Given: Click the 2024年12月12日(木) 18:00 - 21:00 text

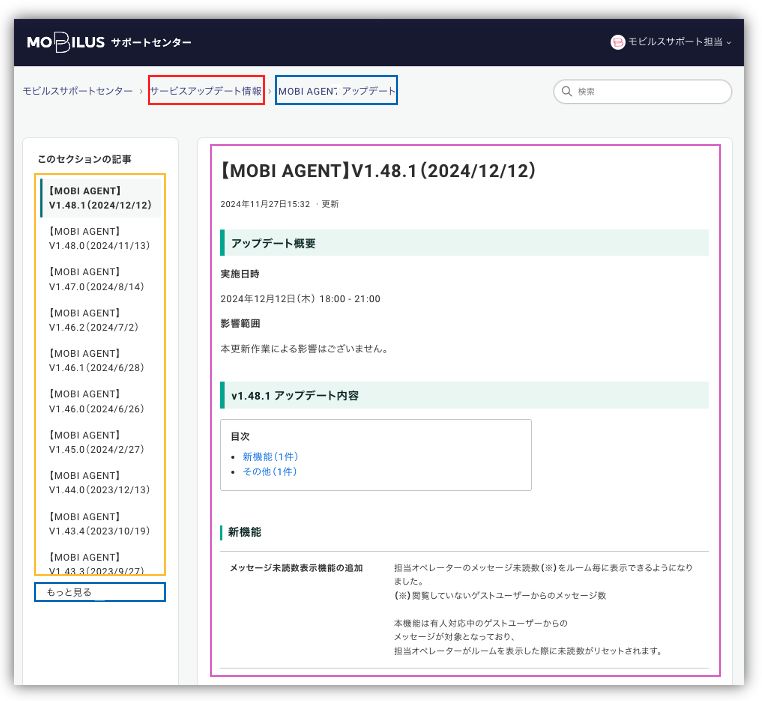Looking at the screenshot, I should point(300,298).
